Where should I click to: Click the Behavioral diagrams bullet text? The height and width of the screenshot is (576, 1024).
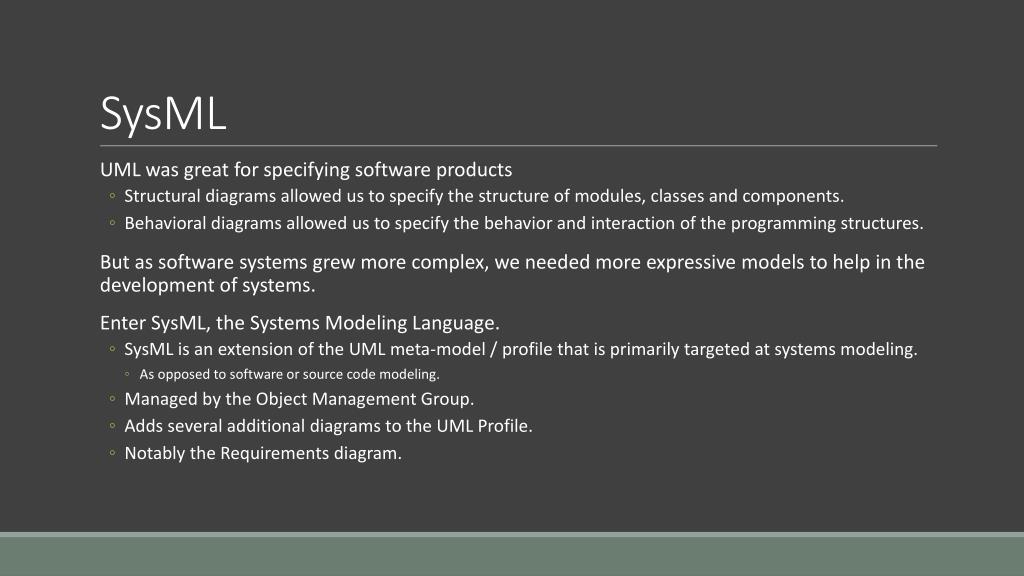pyautogui.click(x=524, y=223)
